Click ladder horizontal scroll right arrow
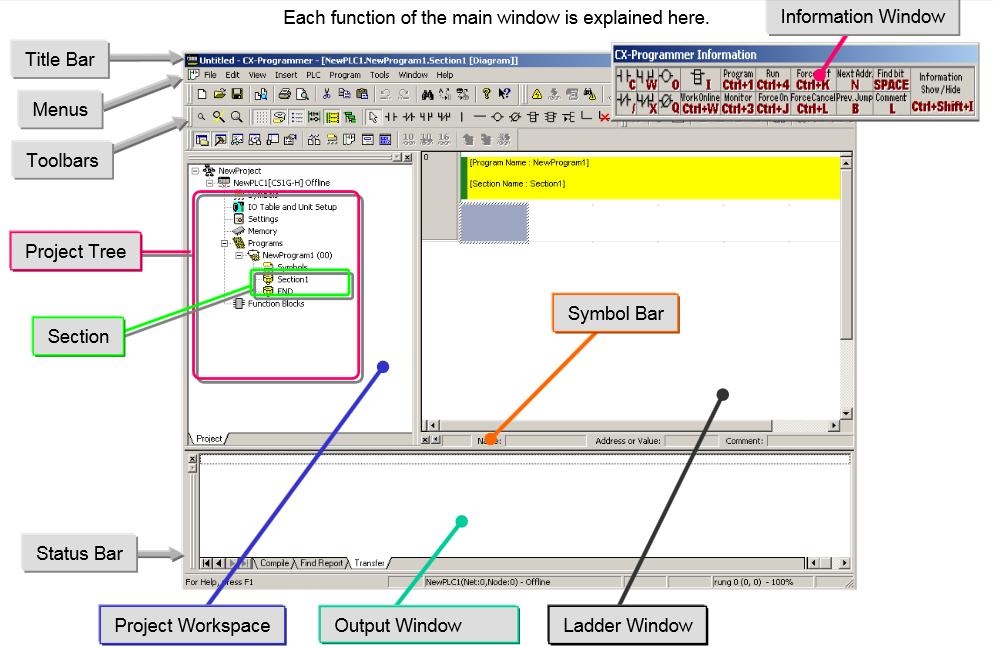Image resolution: width=993 pixels, height=648 pixels. 834,426
